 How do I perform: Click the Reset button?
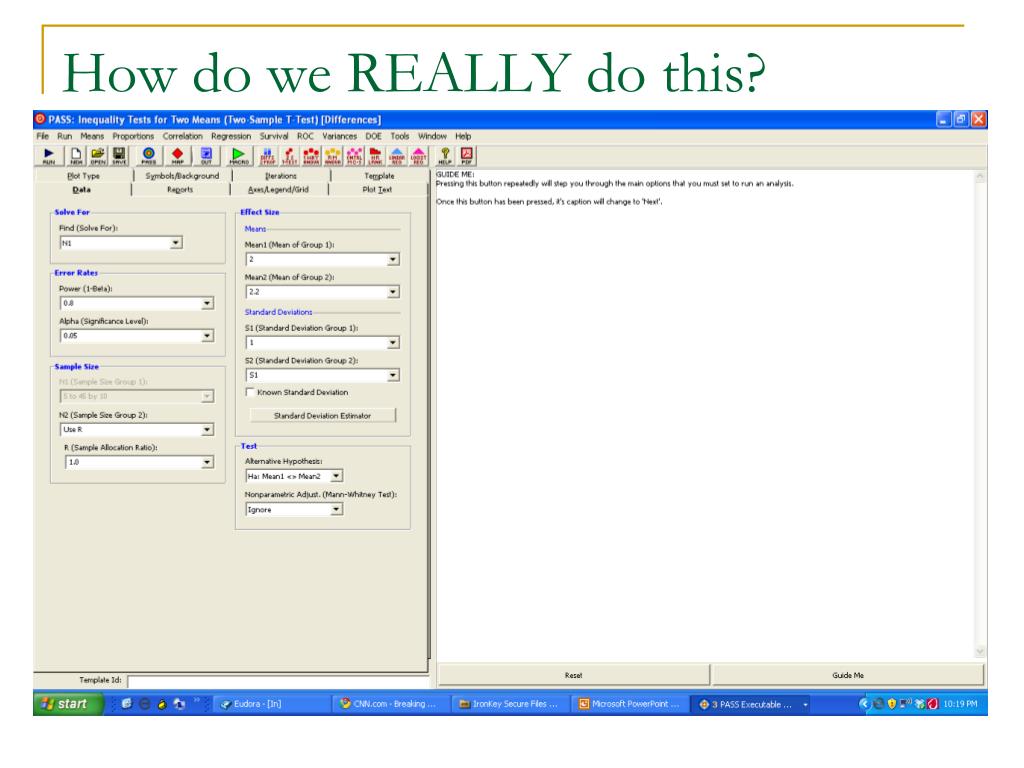[x=573, y=675]
